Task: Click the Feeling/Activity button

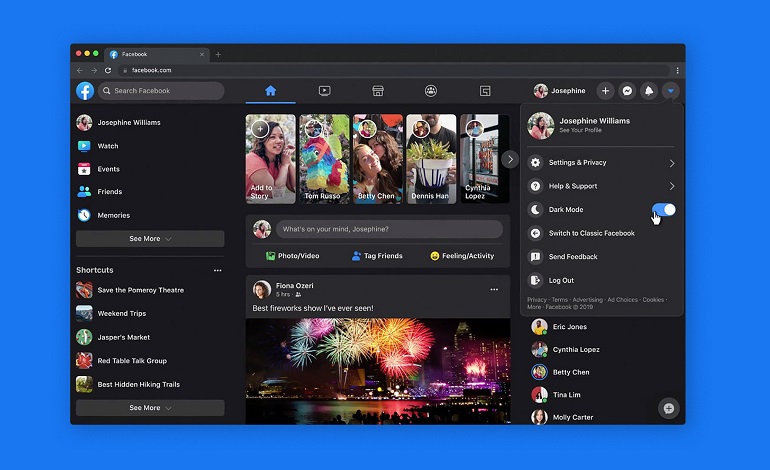Action: [x=462, y=256]
